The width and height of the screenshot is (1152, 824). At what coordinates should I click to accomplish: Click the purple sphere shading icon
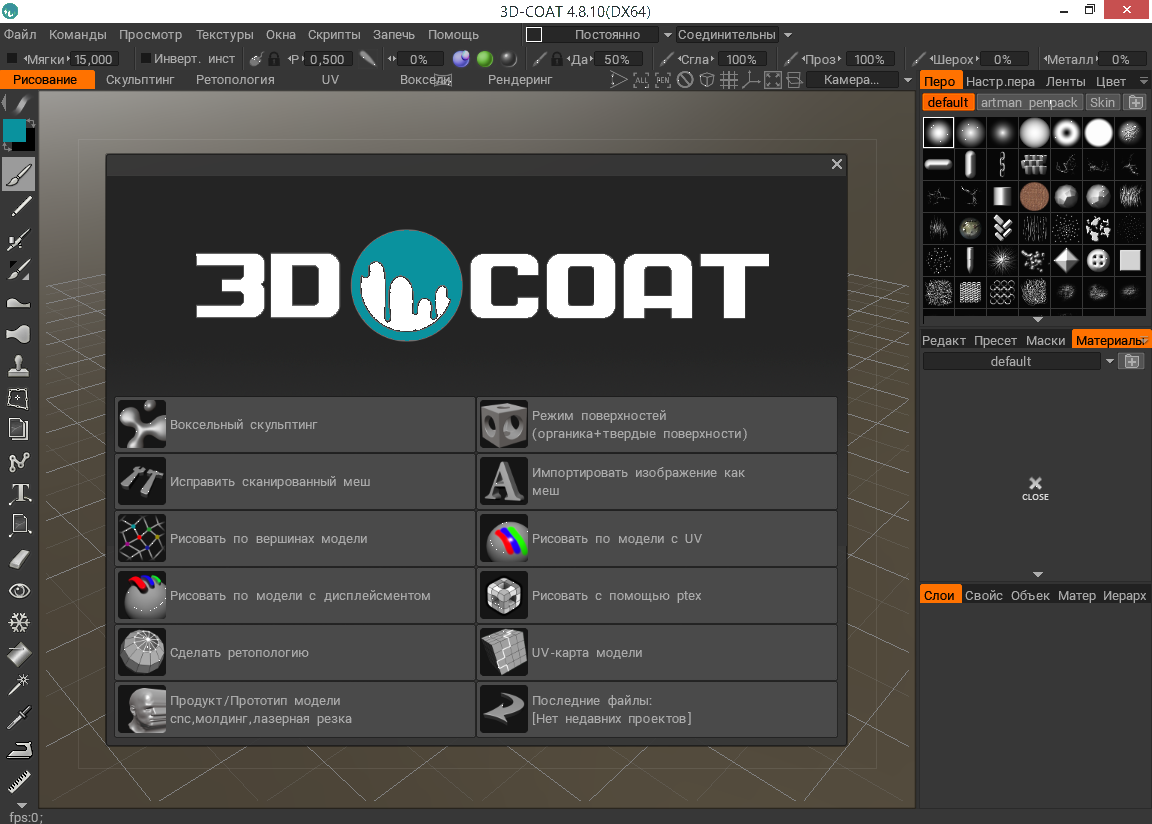tap(461, 59)
